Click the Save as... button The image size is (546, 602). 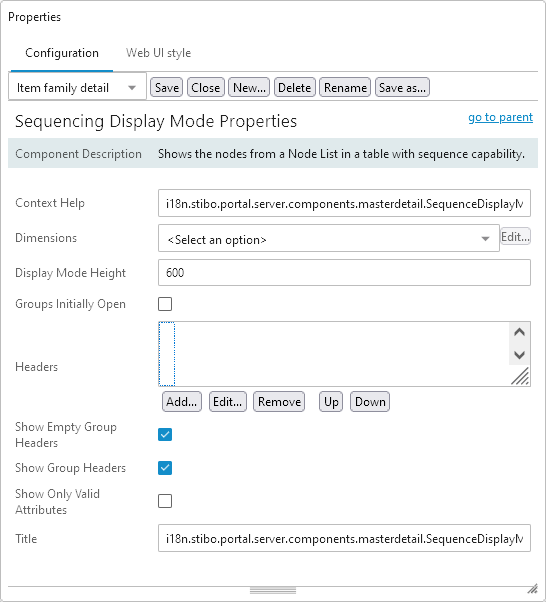click(402, 88)
